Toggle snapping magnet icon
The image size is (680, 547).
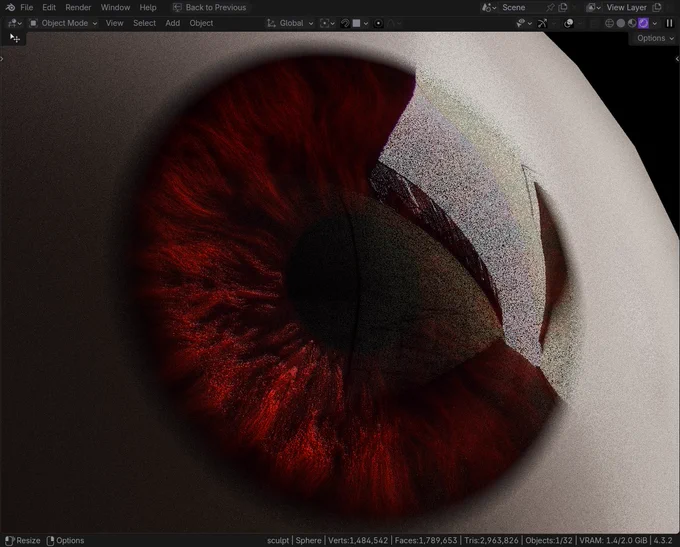[345, 23]
